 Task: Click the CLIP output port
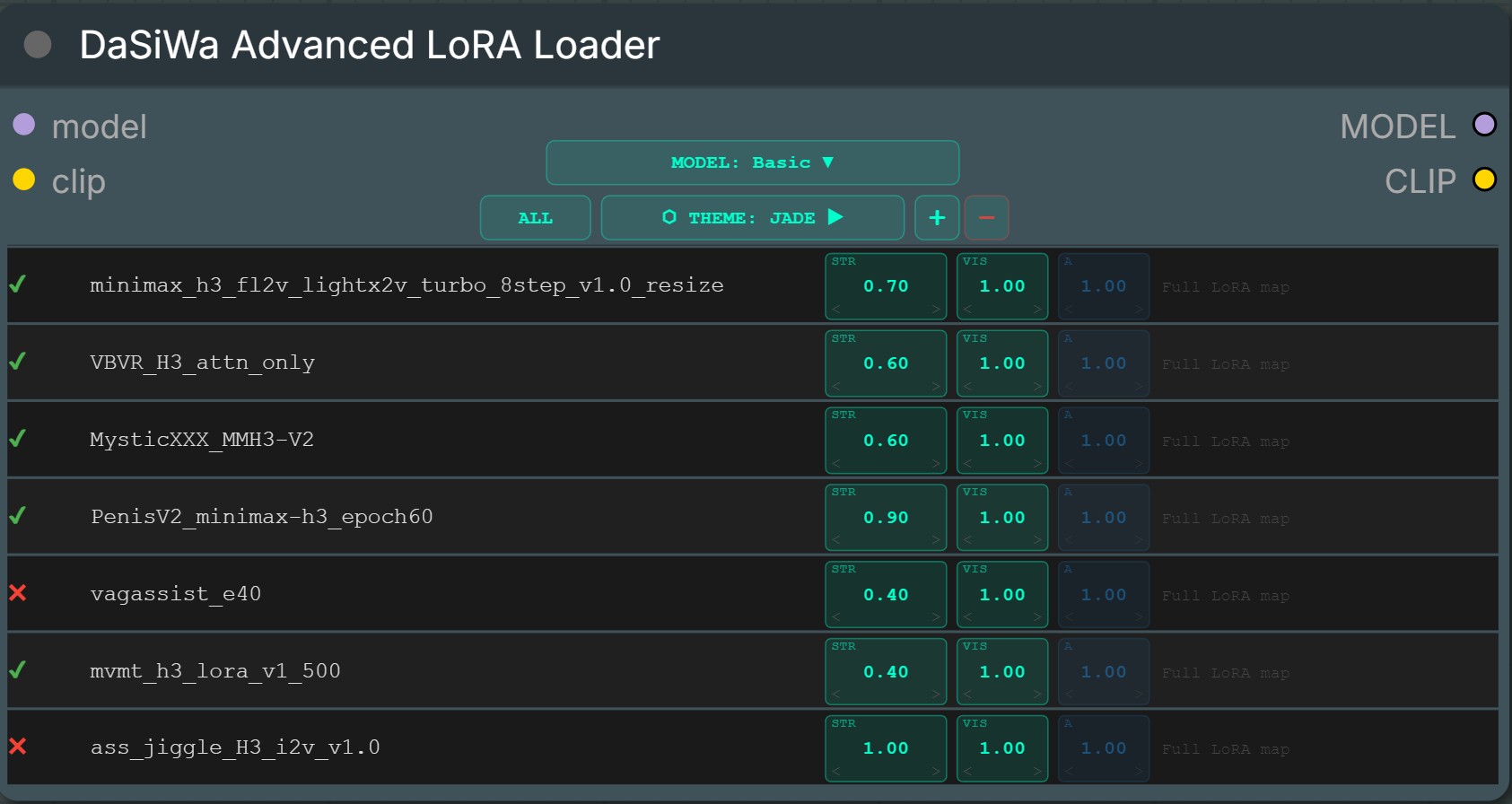[x=1485, y=179]
